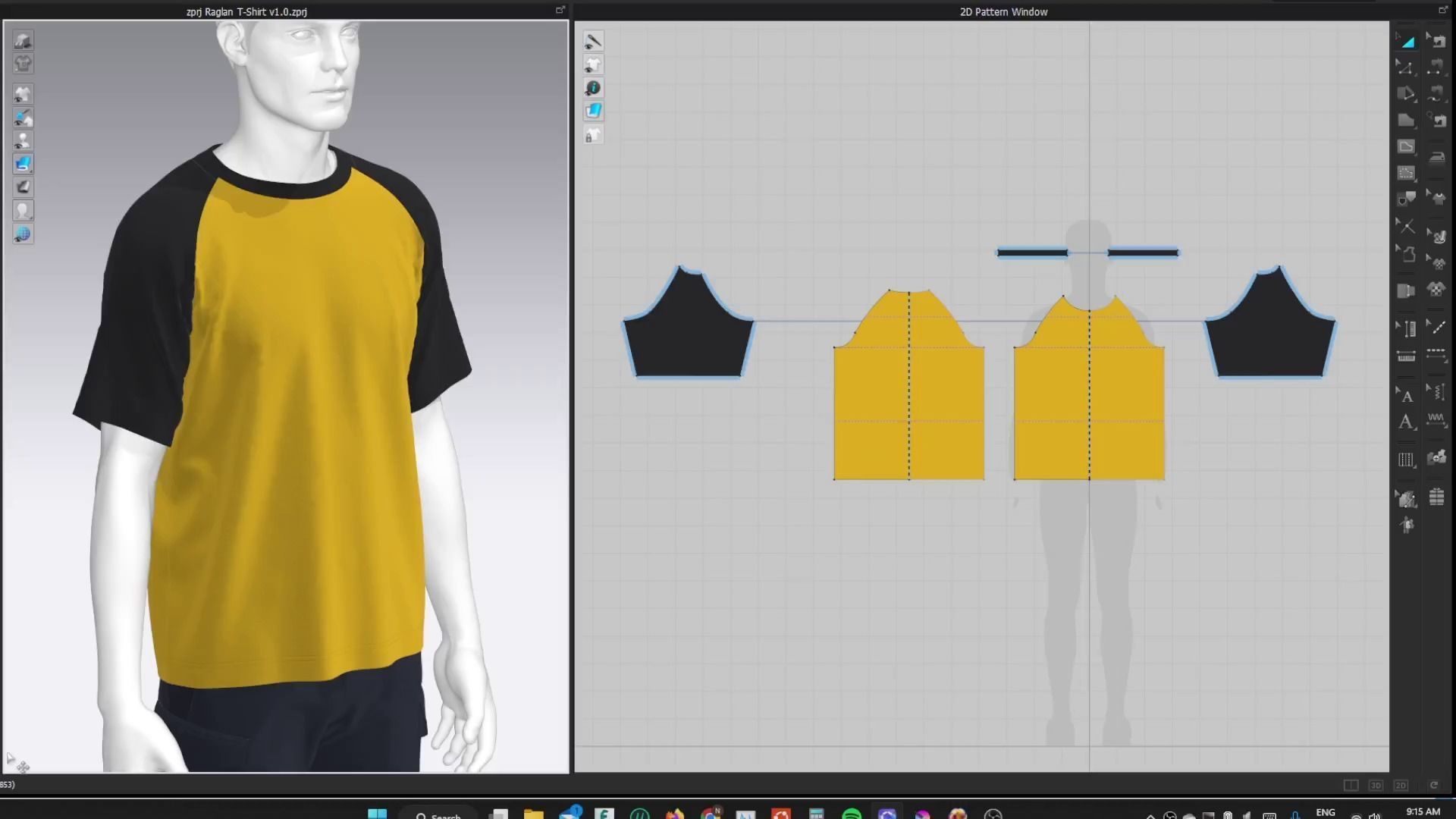The image size is (1456, 819).
Task: Open Spotify from the taskbar
Action: [851, 814]
